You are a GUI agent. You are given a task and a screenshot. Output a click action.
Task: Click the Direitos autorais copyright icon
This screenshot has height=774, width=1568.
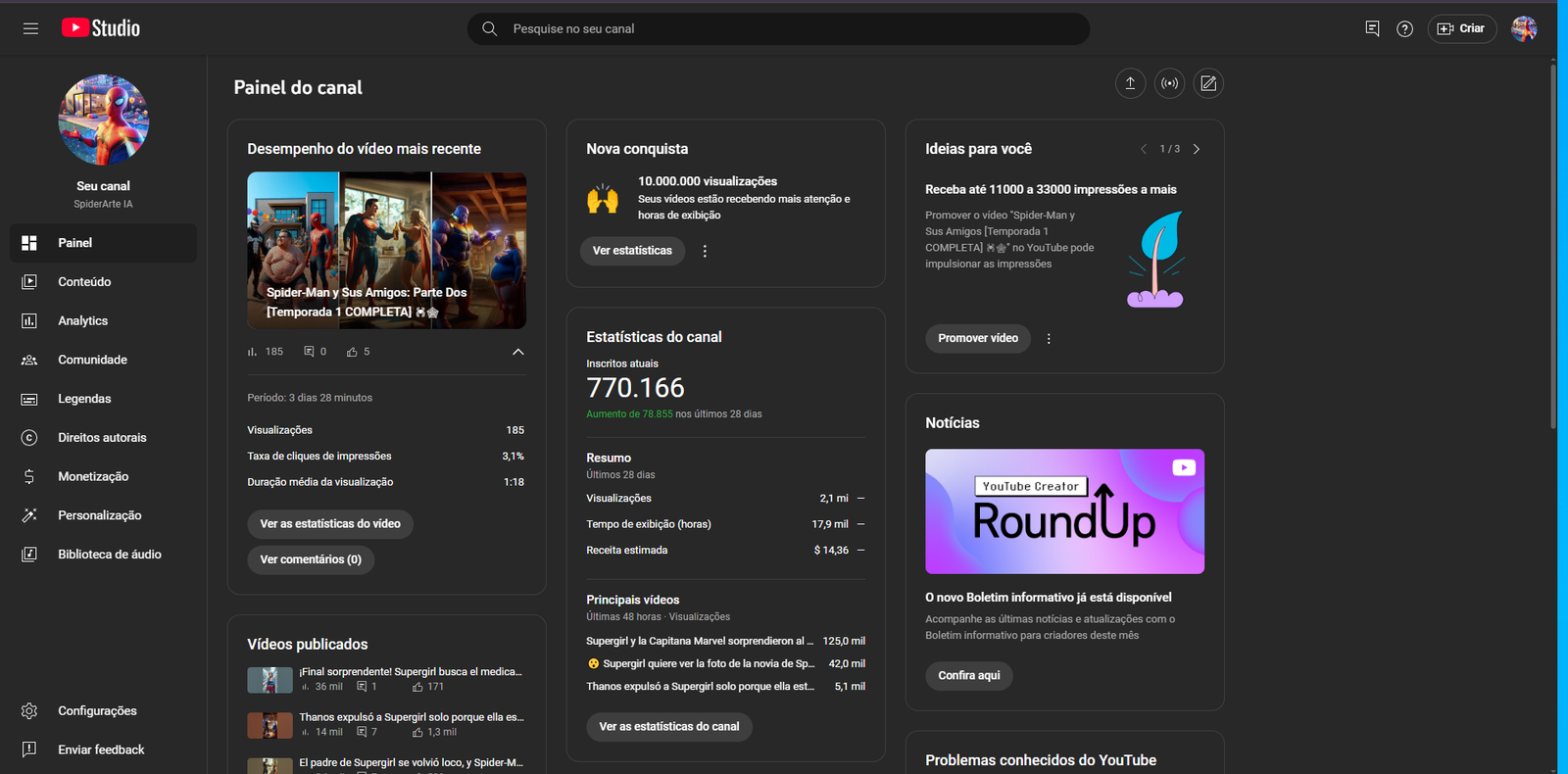click(x=29, y=438)
